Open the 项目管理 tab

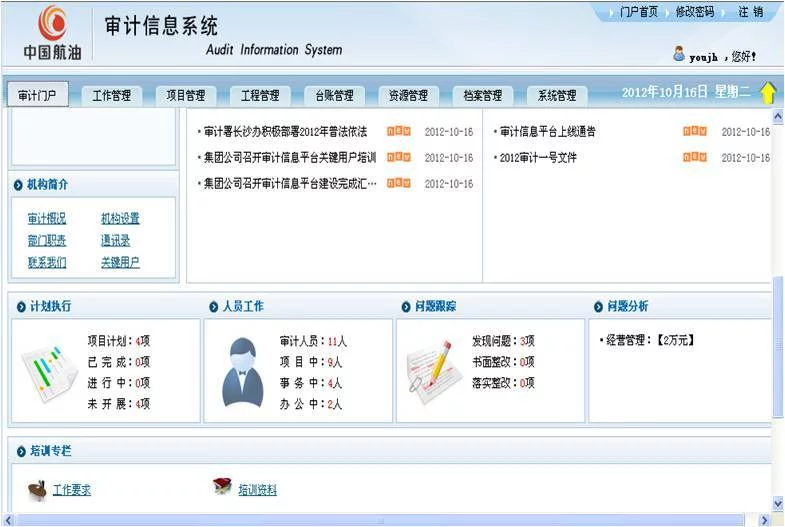pyautogui.click(x=186, y=96)
